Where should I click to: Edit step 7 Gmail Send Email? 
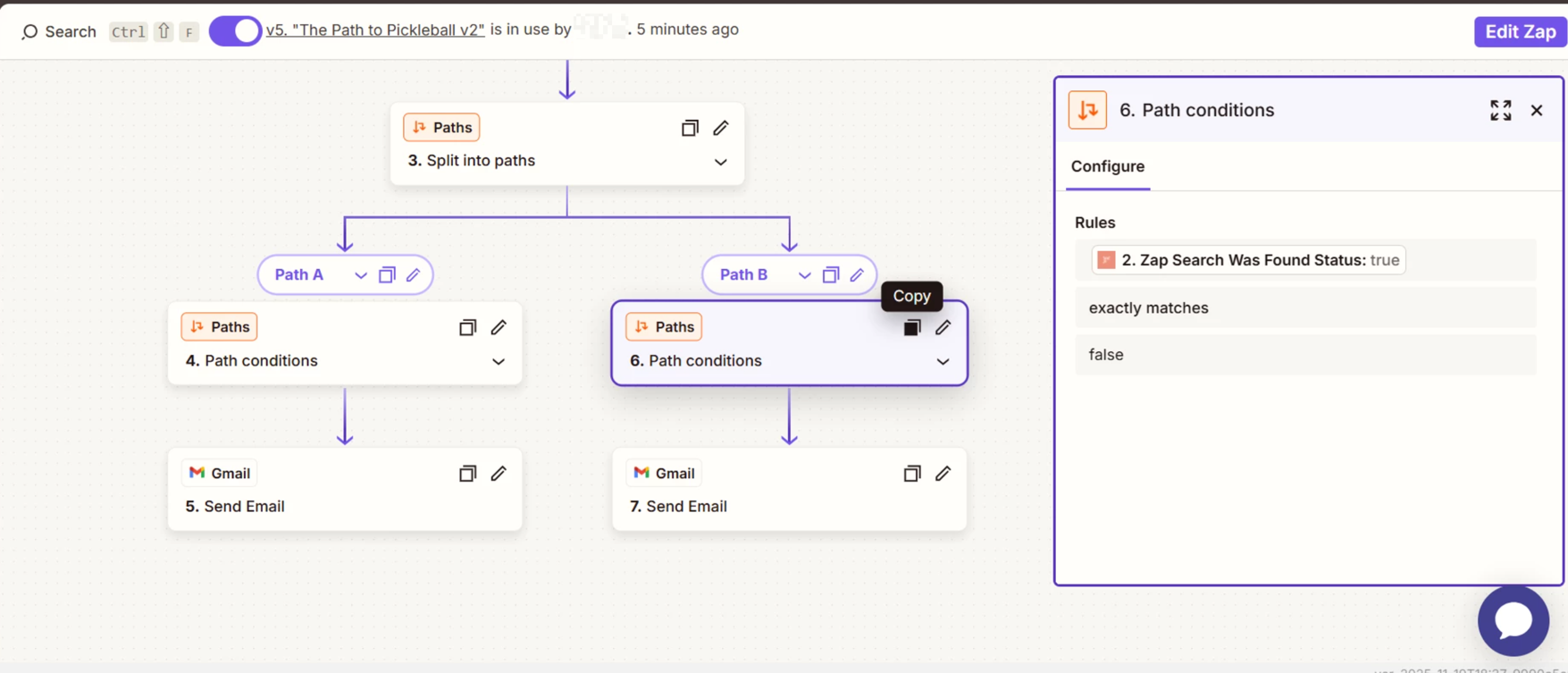click(943, 474)
